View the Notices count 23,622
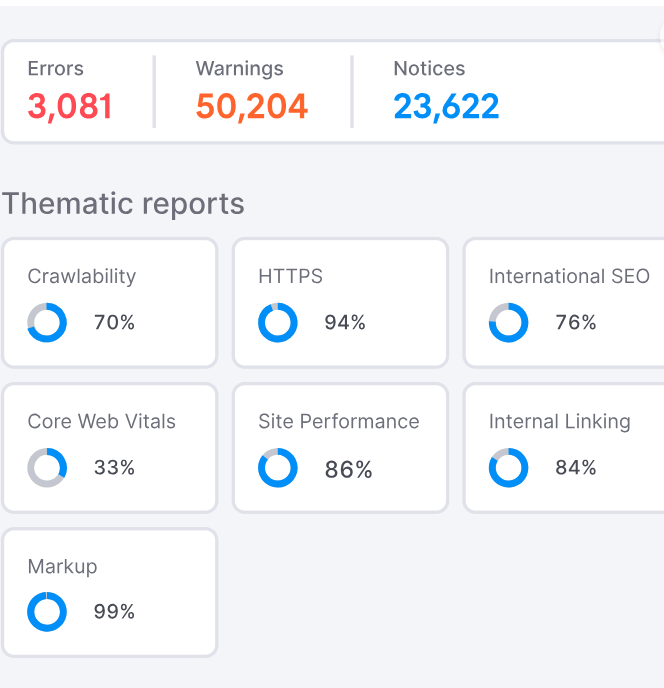The image size is (664, 688). click(x=446, y=106)
